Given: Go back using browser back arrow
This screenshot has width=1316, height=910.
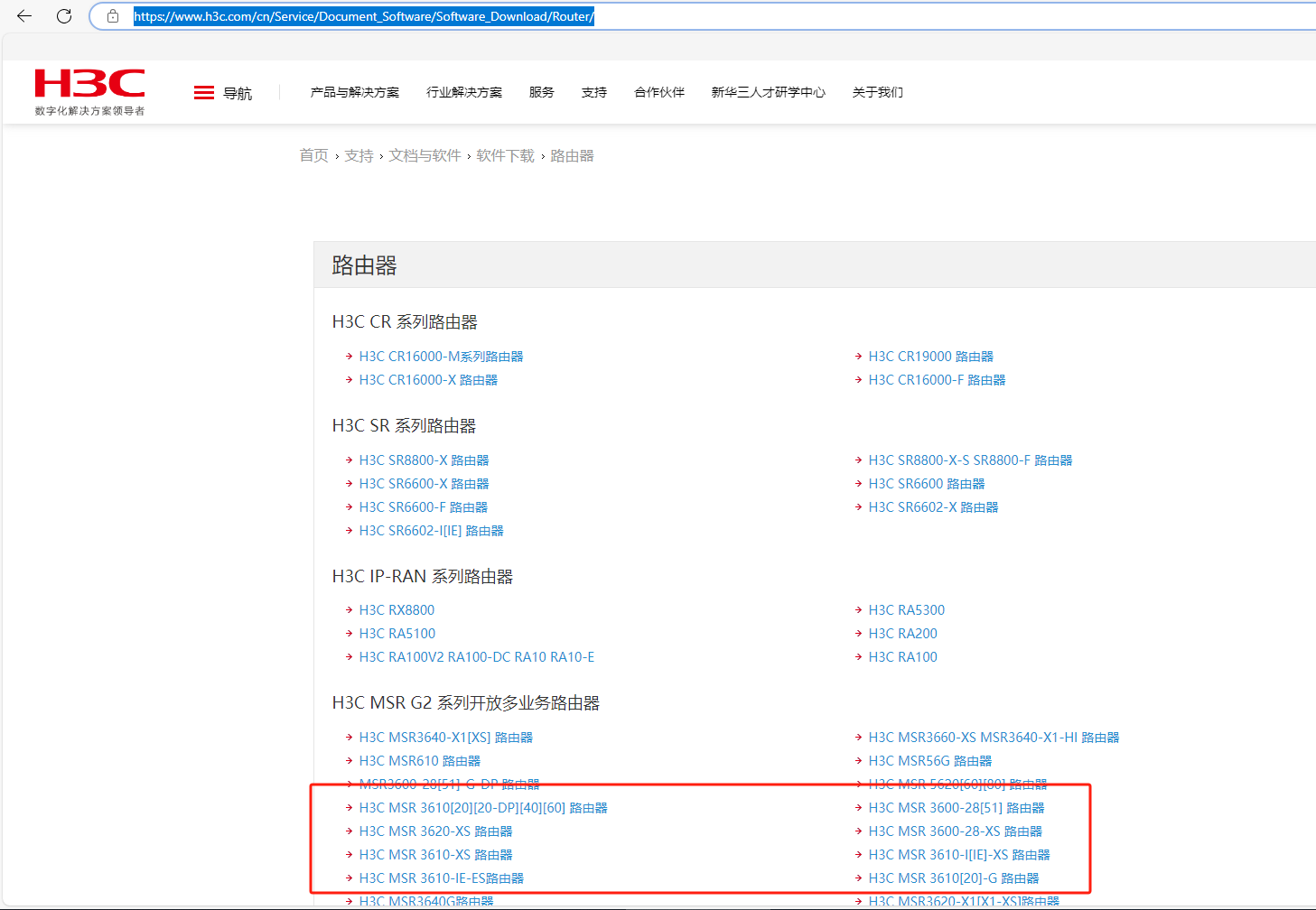Looking at the screenshot, I should [x=24, y=16].
